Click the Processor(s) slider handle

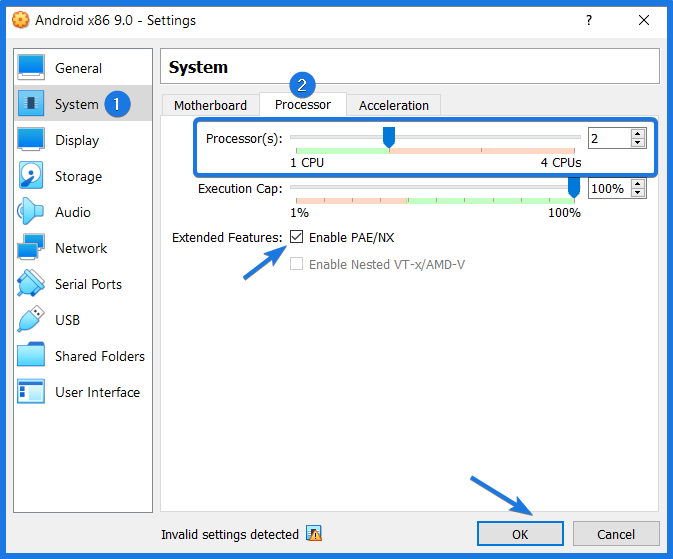[x=389, y=137]
